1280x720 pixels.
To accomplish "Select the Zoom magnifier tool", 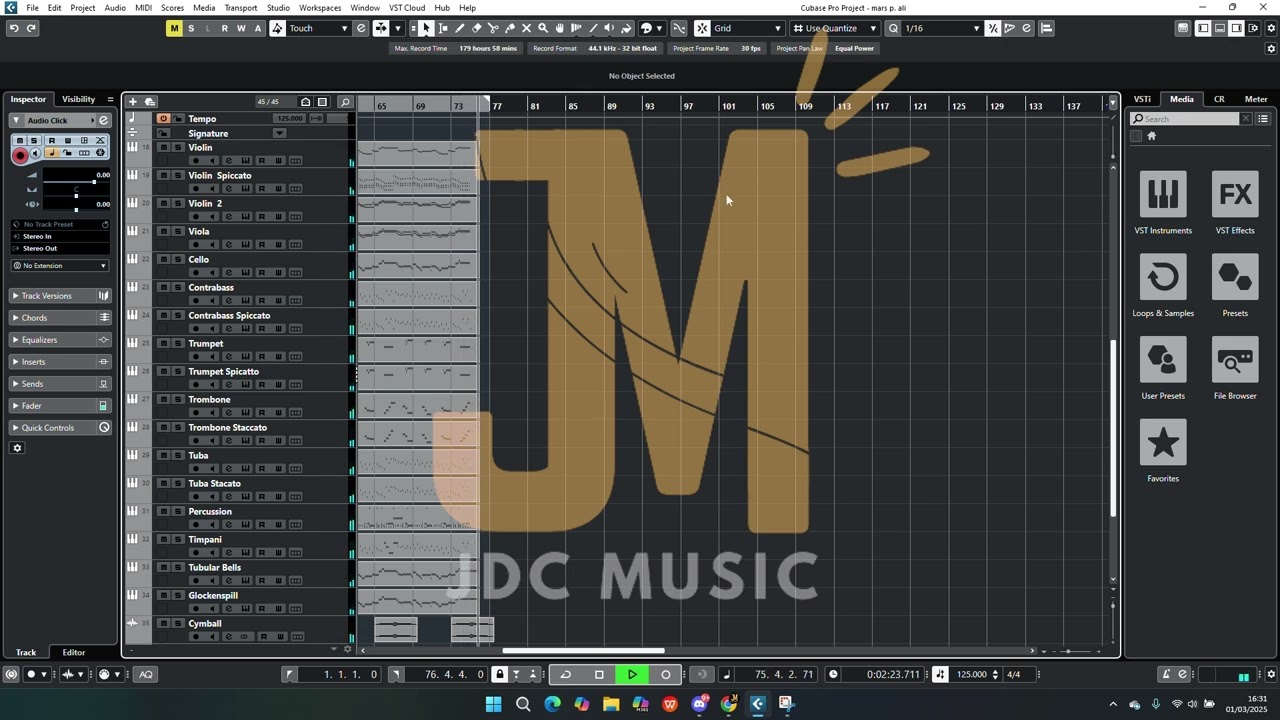I will click(543, 28).
